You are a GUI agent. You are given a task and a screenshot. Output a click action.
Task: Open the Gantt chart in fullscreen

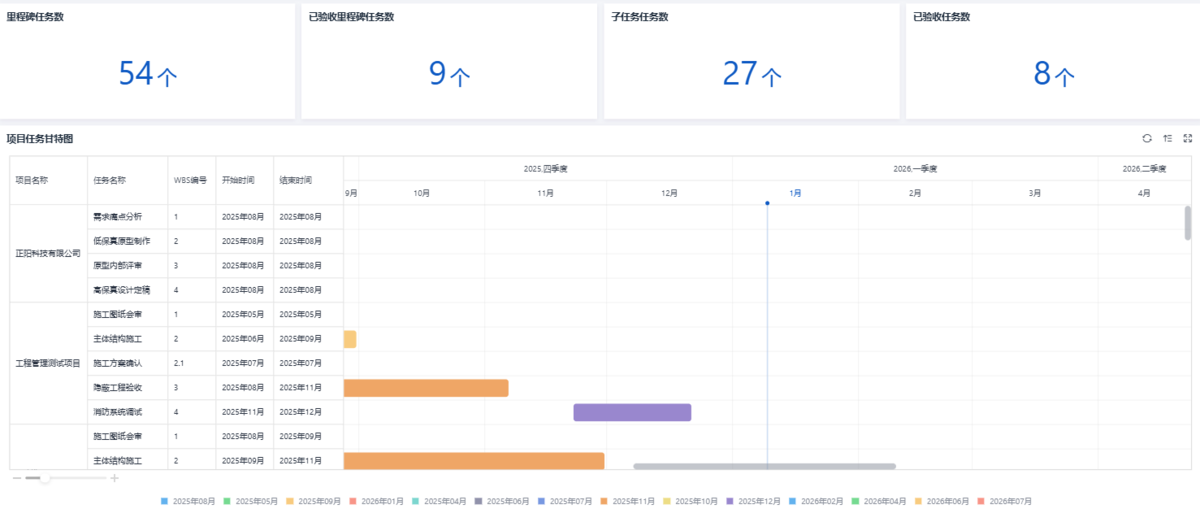click(1187, 138)
